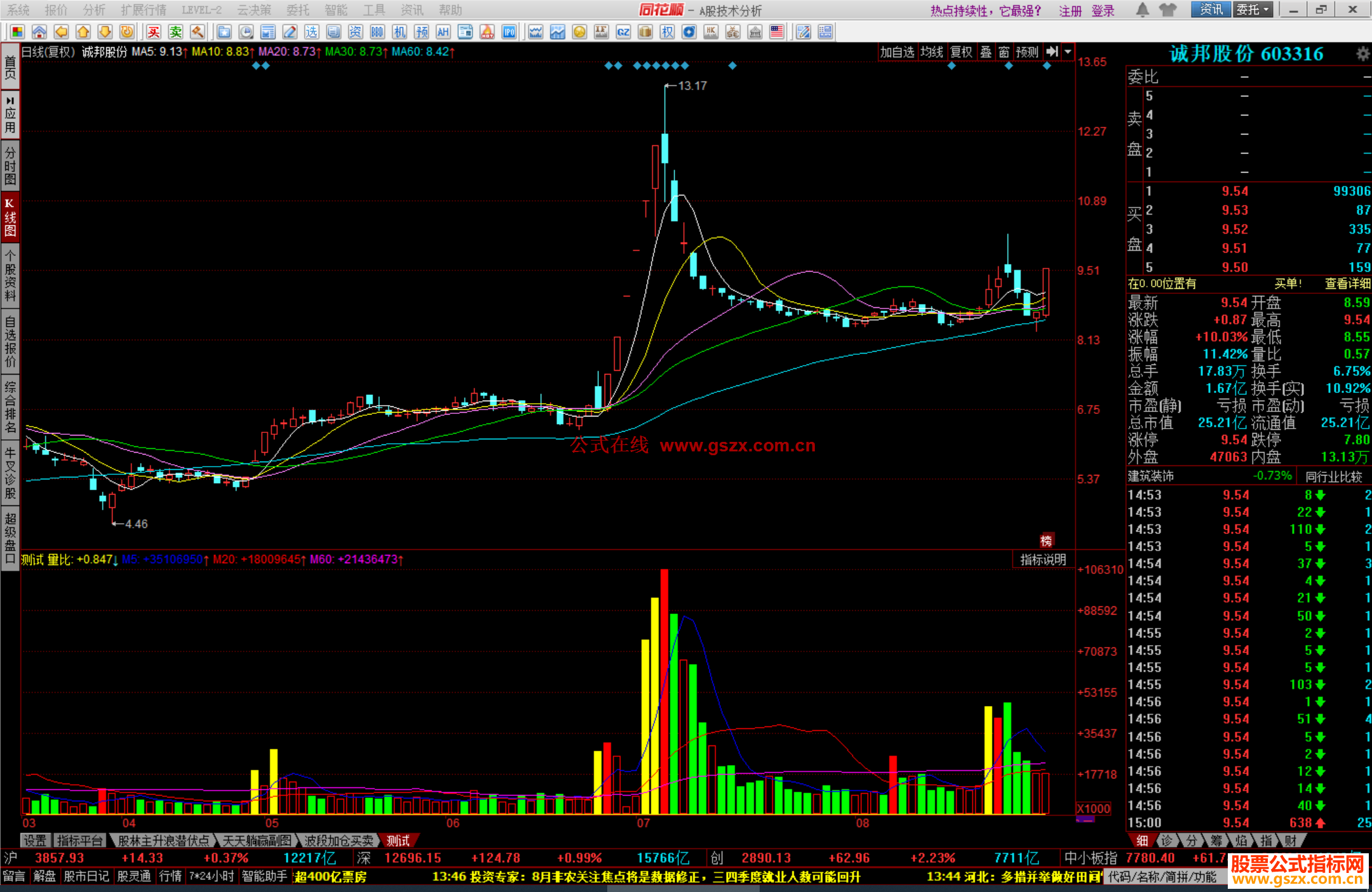Click the 指标说明 button

tap(1043, 559)
